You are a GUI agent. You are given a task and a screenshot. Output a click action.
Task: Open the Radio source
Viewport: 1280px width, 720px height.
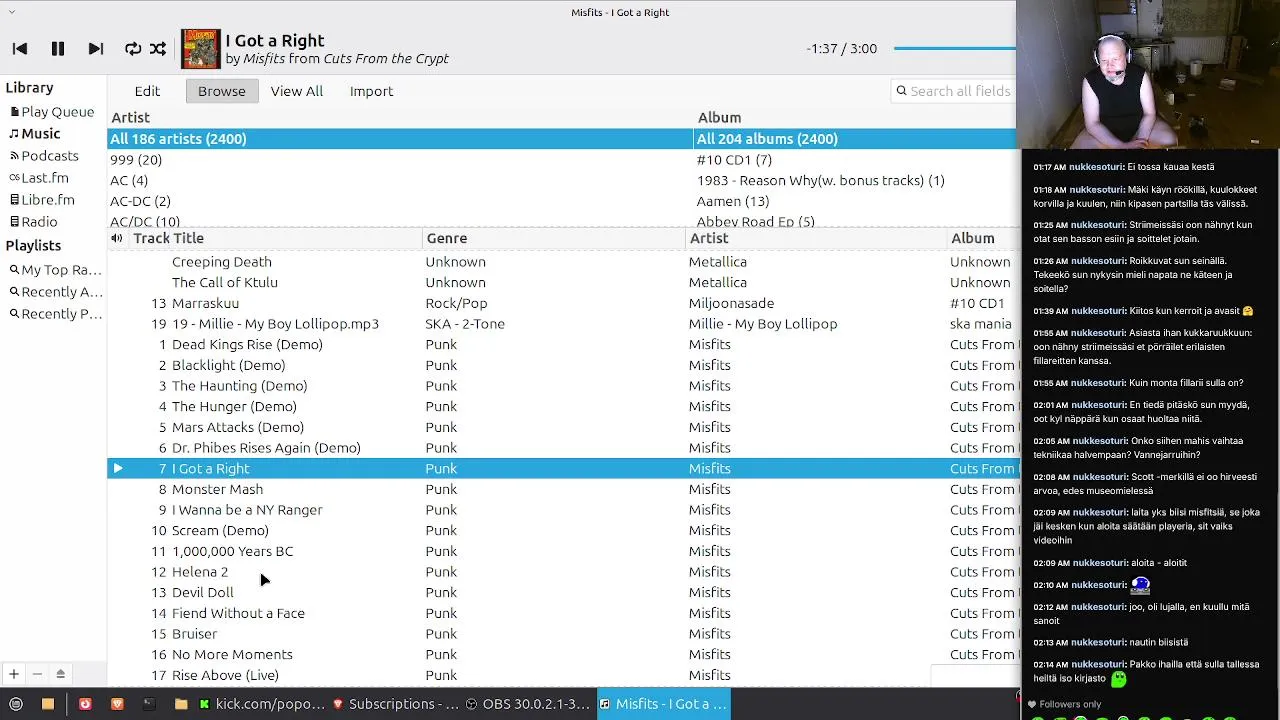(x=34, y=222)
